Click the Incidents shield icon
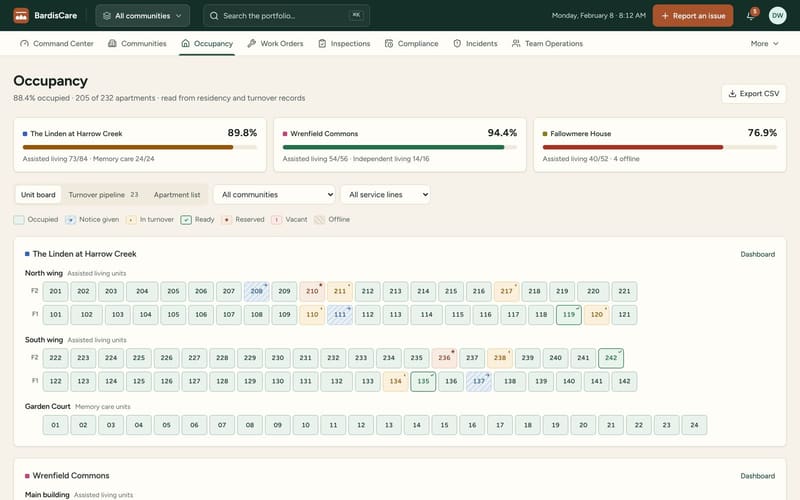 [x=457, y=43]
